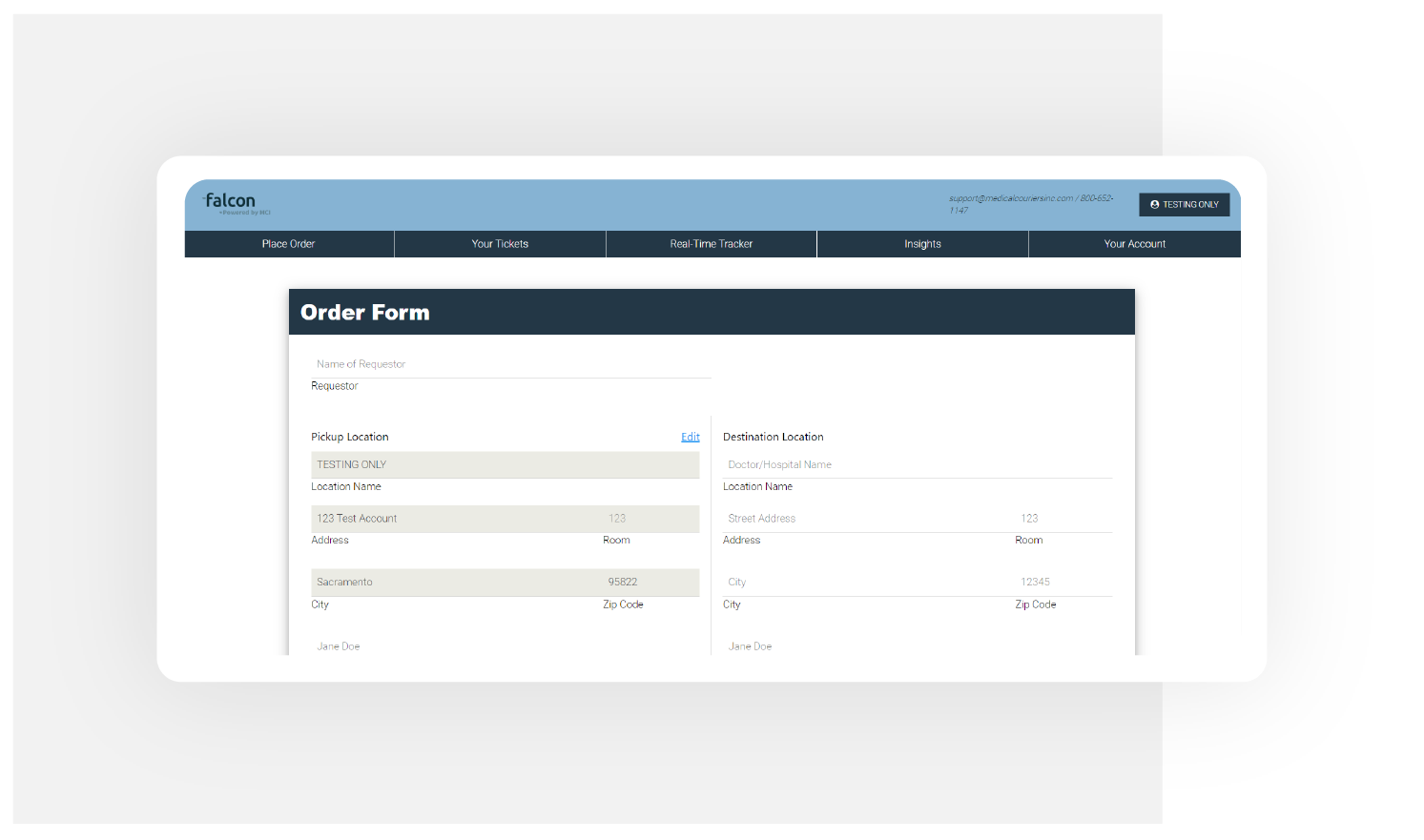Open the Place Order tab
The width and height of the screenshot is (1424, 840).
[289, 244]
